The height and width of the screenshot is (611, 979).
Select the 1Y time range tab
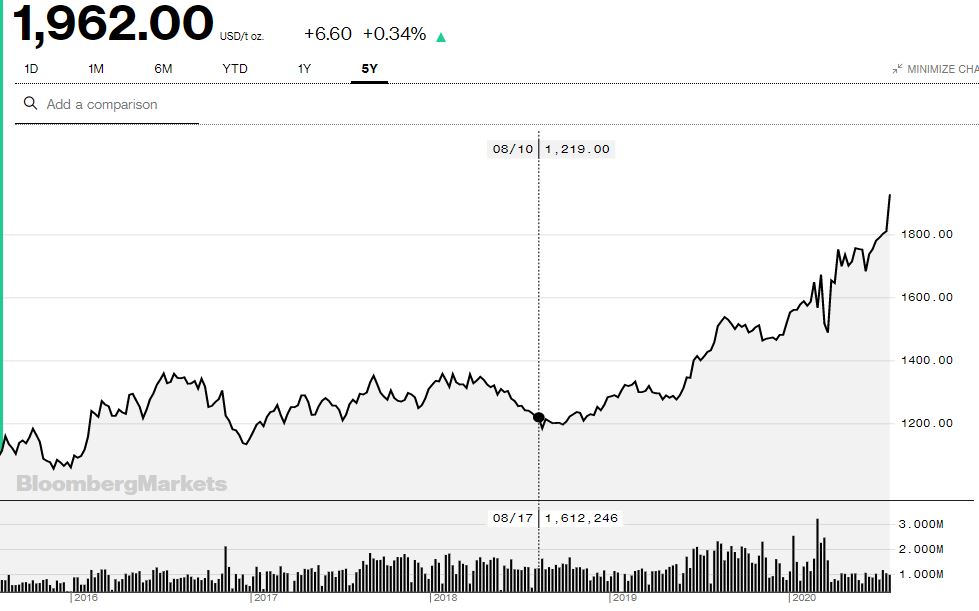[304, 69]
